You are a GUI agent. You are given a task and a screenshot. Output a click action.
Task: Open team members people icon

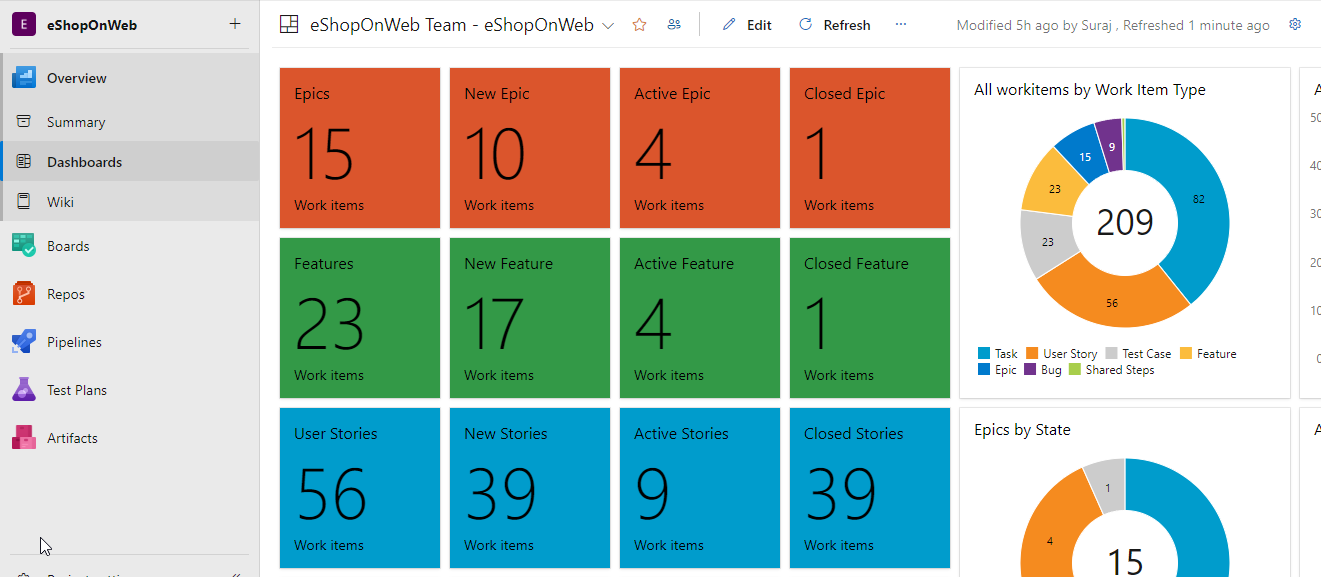point(674,25)
